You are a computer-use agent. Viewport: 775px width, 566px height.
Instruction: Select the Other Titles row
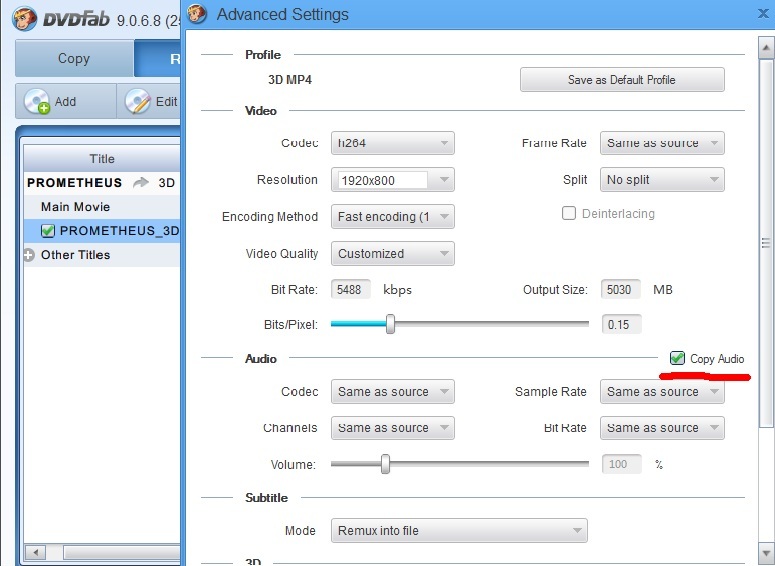pos(101,255)
